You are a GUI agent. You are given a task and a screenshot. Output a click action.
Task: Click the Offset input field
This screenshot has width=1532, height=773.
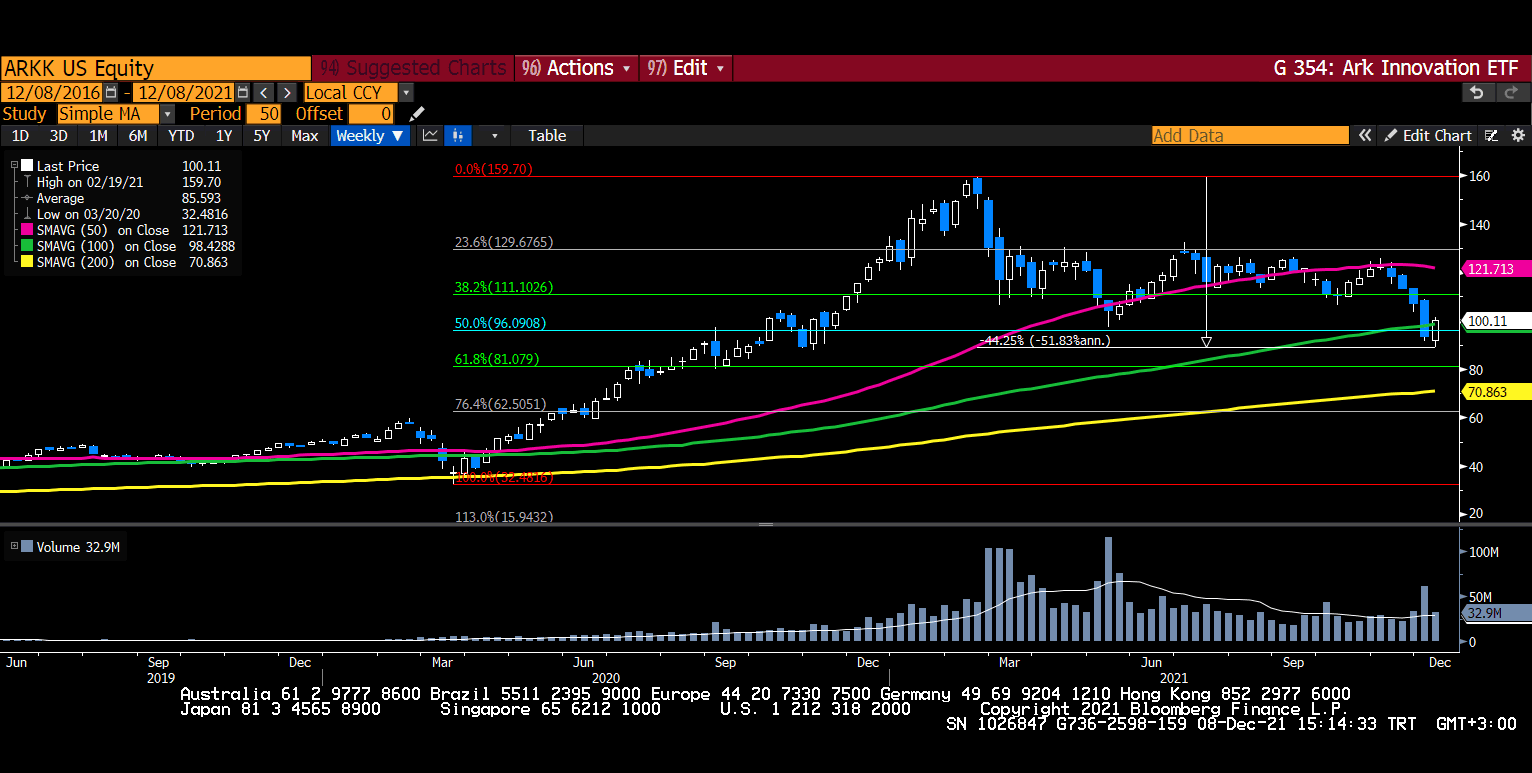pos(371,114)
